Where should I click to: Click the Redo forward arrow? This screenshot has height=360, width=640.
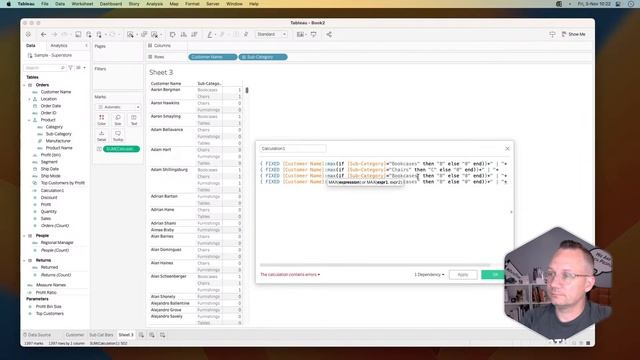pos(54,35)
